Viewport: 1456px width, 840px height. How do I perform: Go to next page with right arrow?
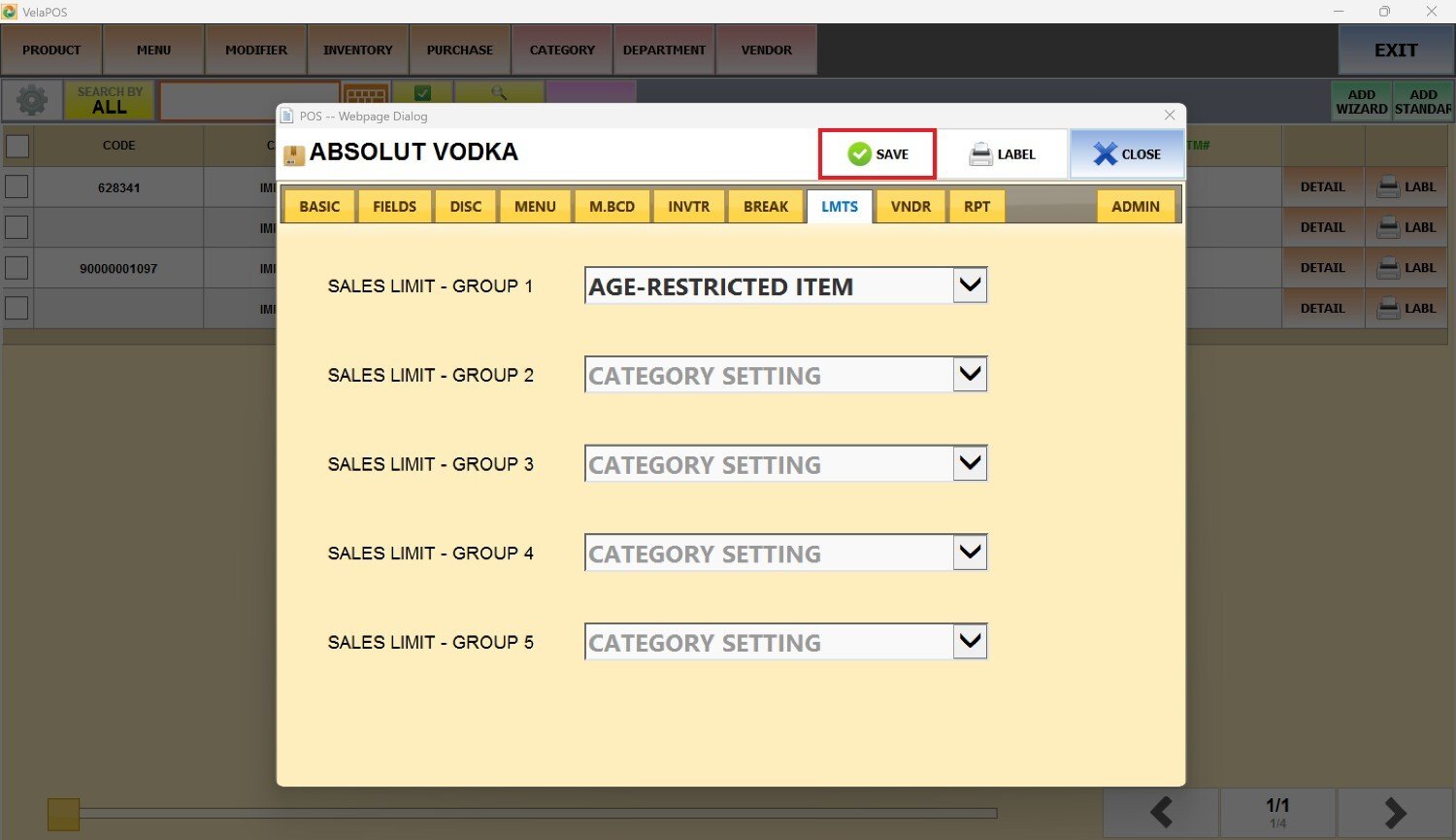(1395, 812)
